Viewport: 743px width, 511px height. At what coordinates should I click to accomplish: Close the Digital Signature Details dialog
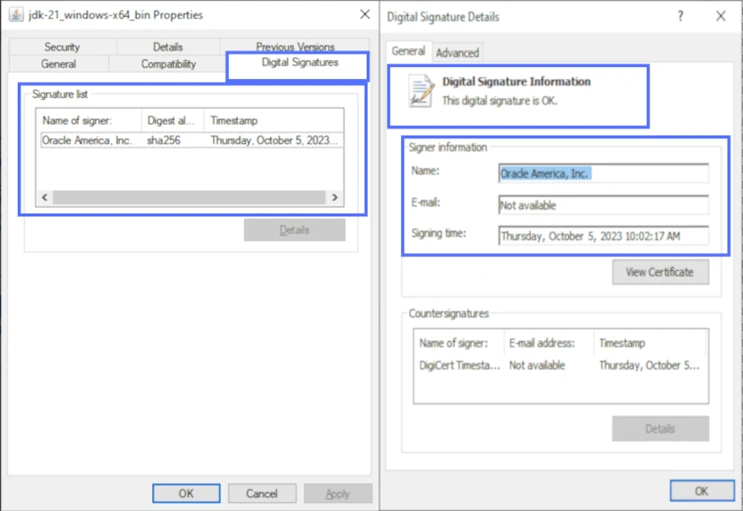tap(720, 17)
